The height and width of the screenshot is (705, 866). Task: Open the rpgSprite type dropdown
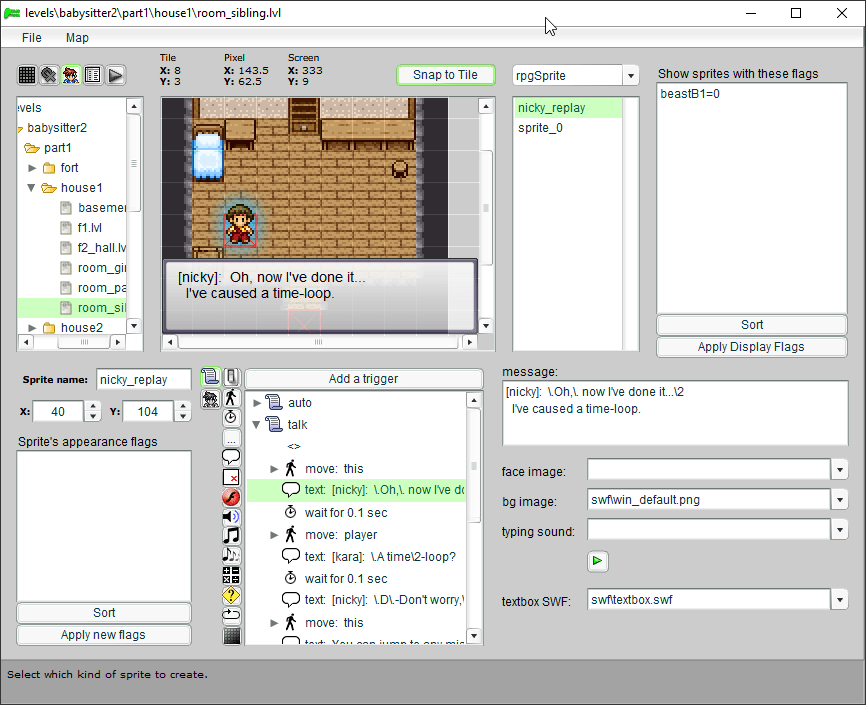point(630,76)
